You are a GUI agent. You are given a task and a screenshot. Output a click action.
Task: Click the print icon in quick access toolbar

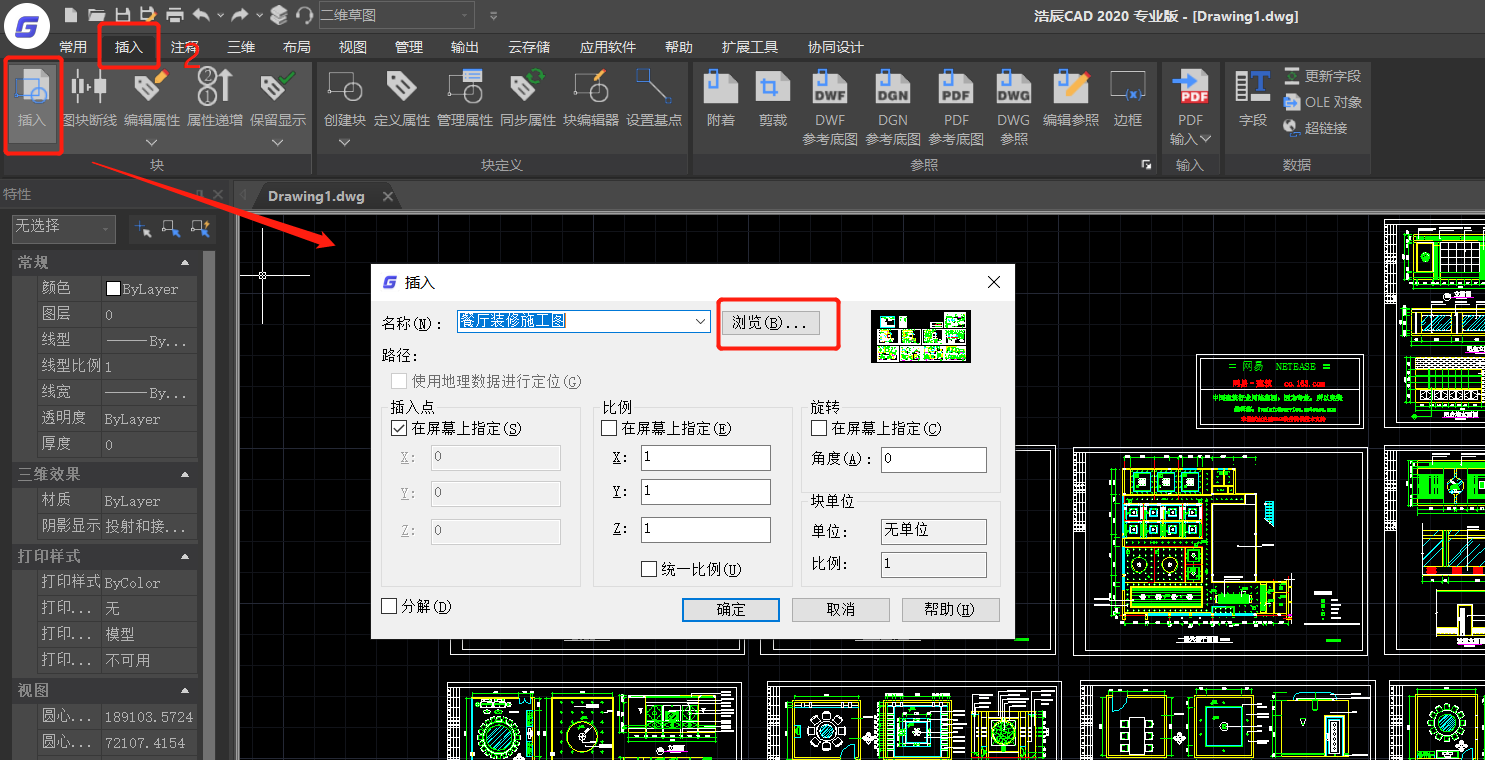[x=175, y=15]
